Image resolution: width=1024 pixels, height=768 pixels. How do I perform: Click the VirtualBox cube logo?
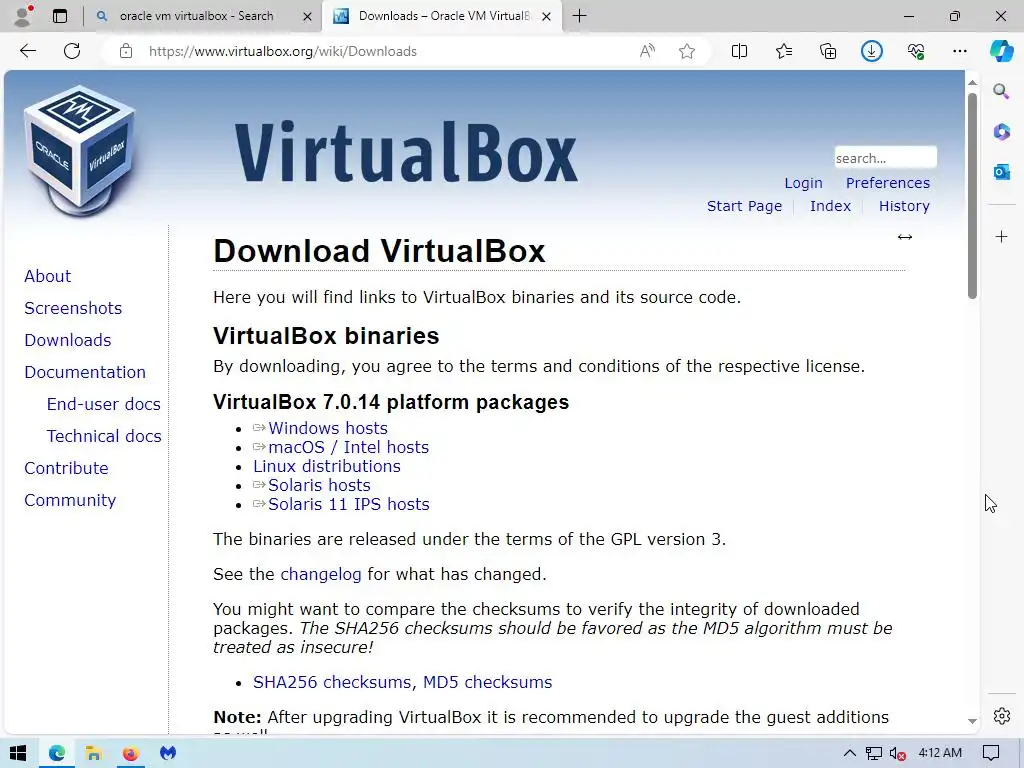[x=80, y=151]
